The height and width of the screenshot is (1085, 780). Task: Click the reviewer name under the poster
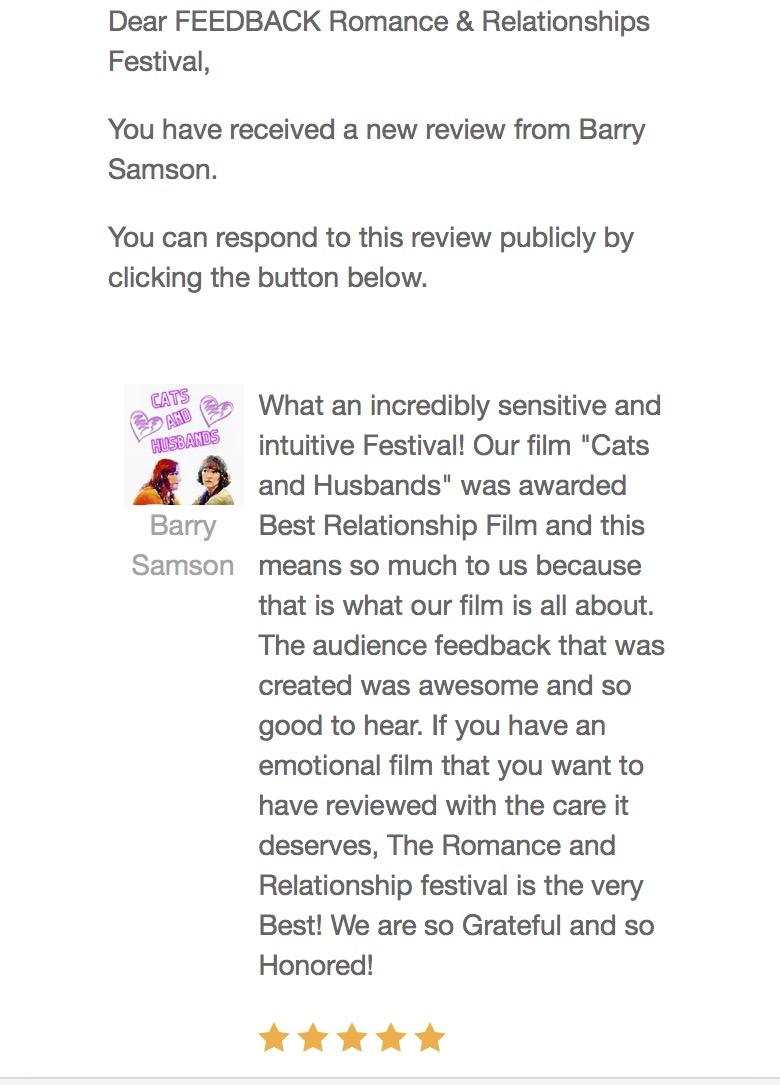[183, 545]
